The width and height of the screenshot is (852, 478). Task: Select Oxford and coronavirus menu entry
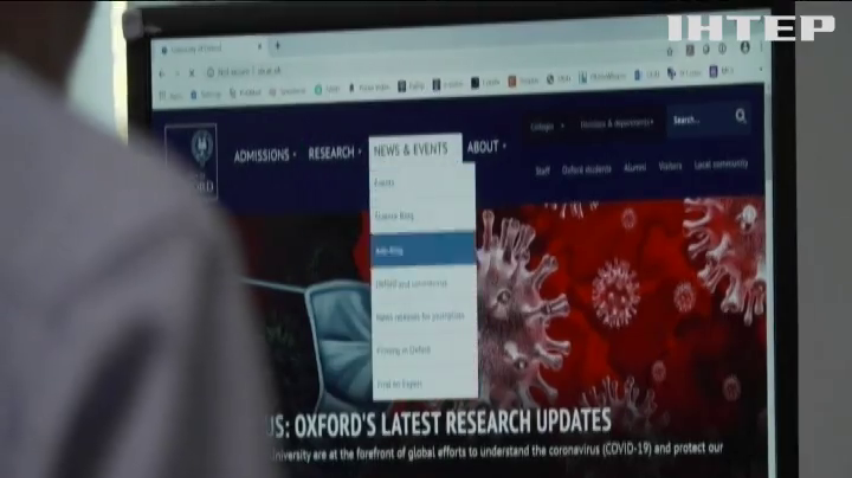[423, 284]
